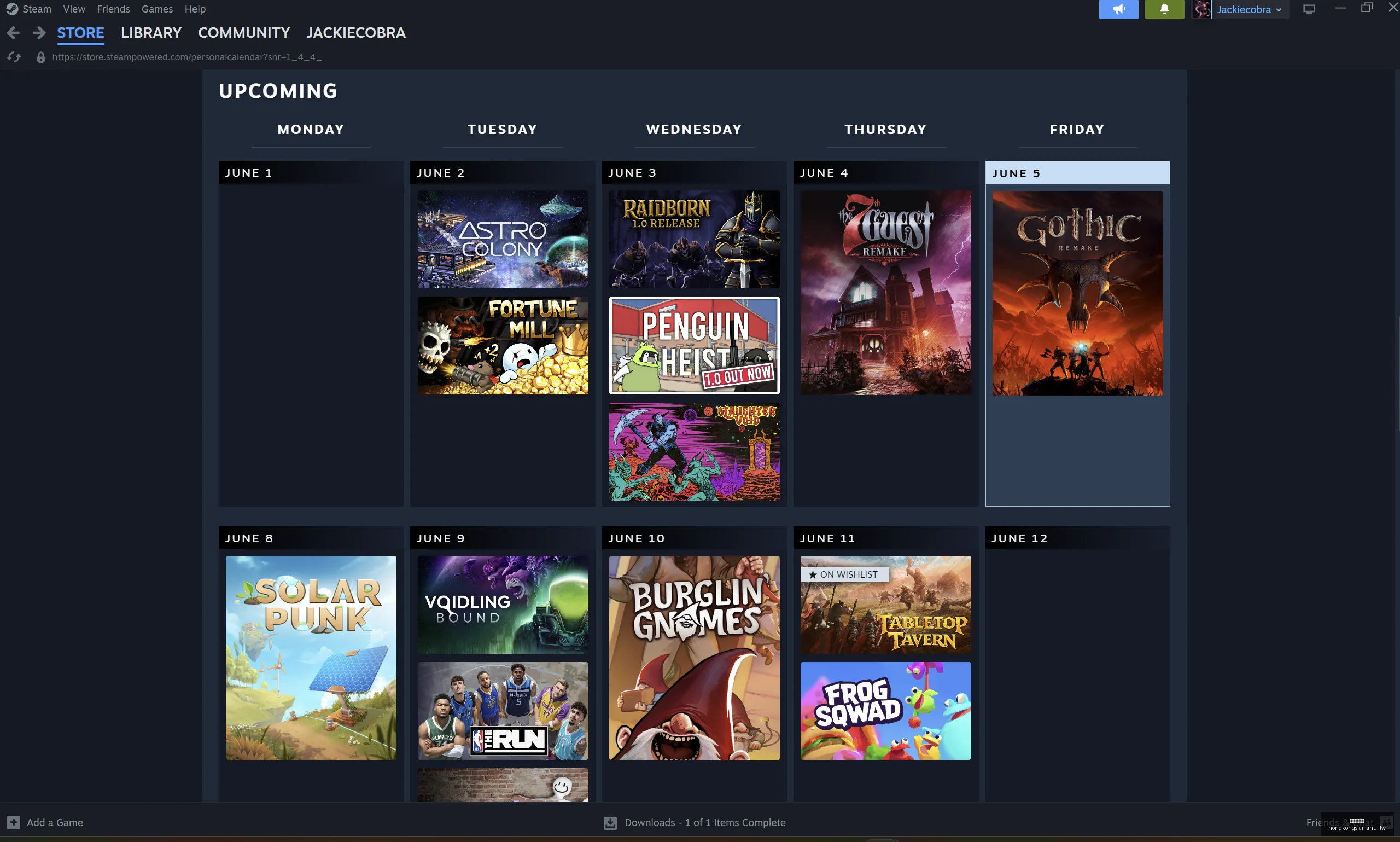This screenshot has width=1400, height=842.
Task: Click the JUNE 5 date header
Action: tap(1077, 173)
